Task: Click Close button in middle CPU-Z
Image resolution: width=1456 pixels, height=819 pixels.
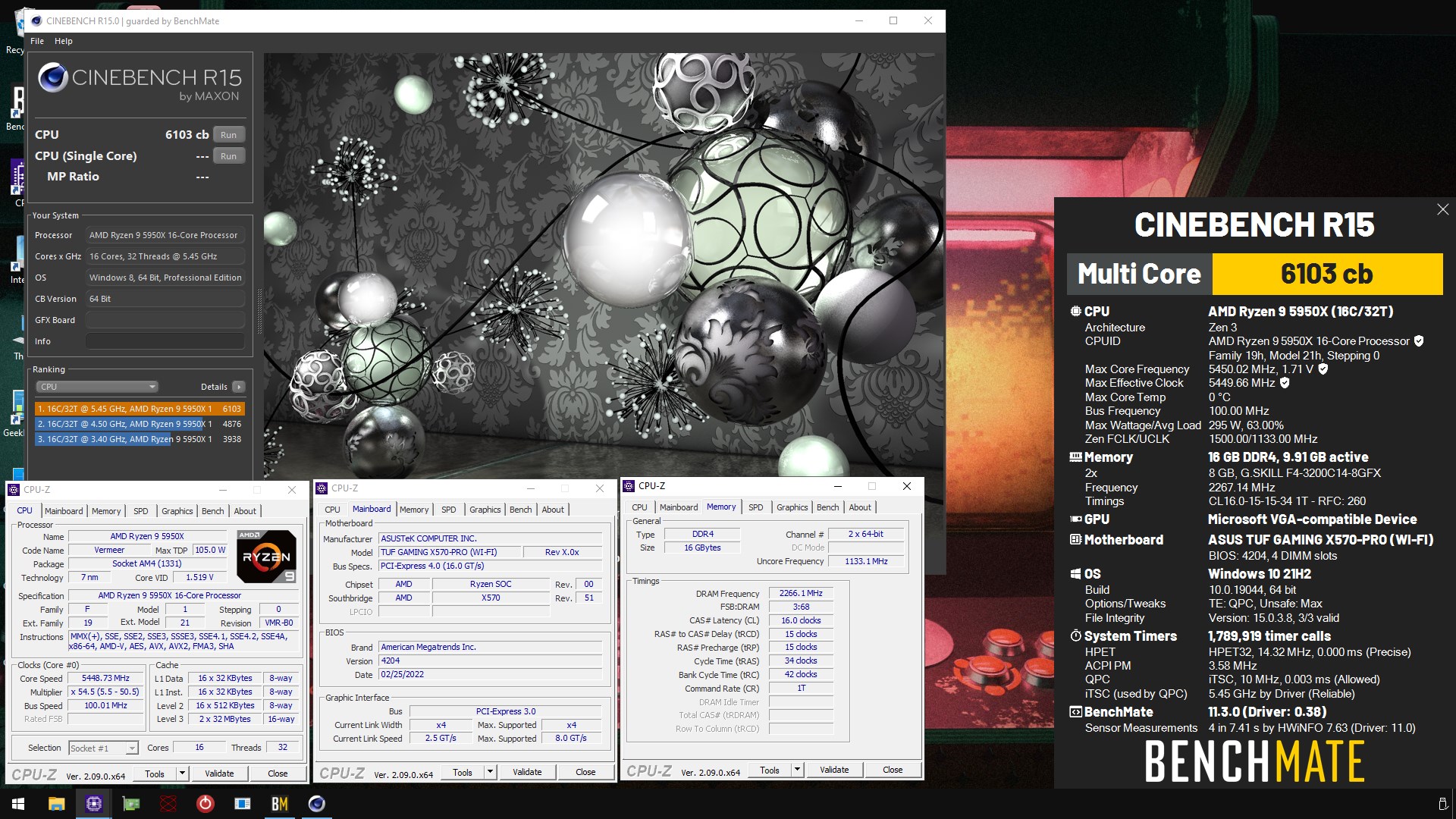Action: coord(585,772)
